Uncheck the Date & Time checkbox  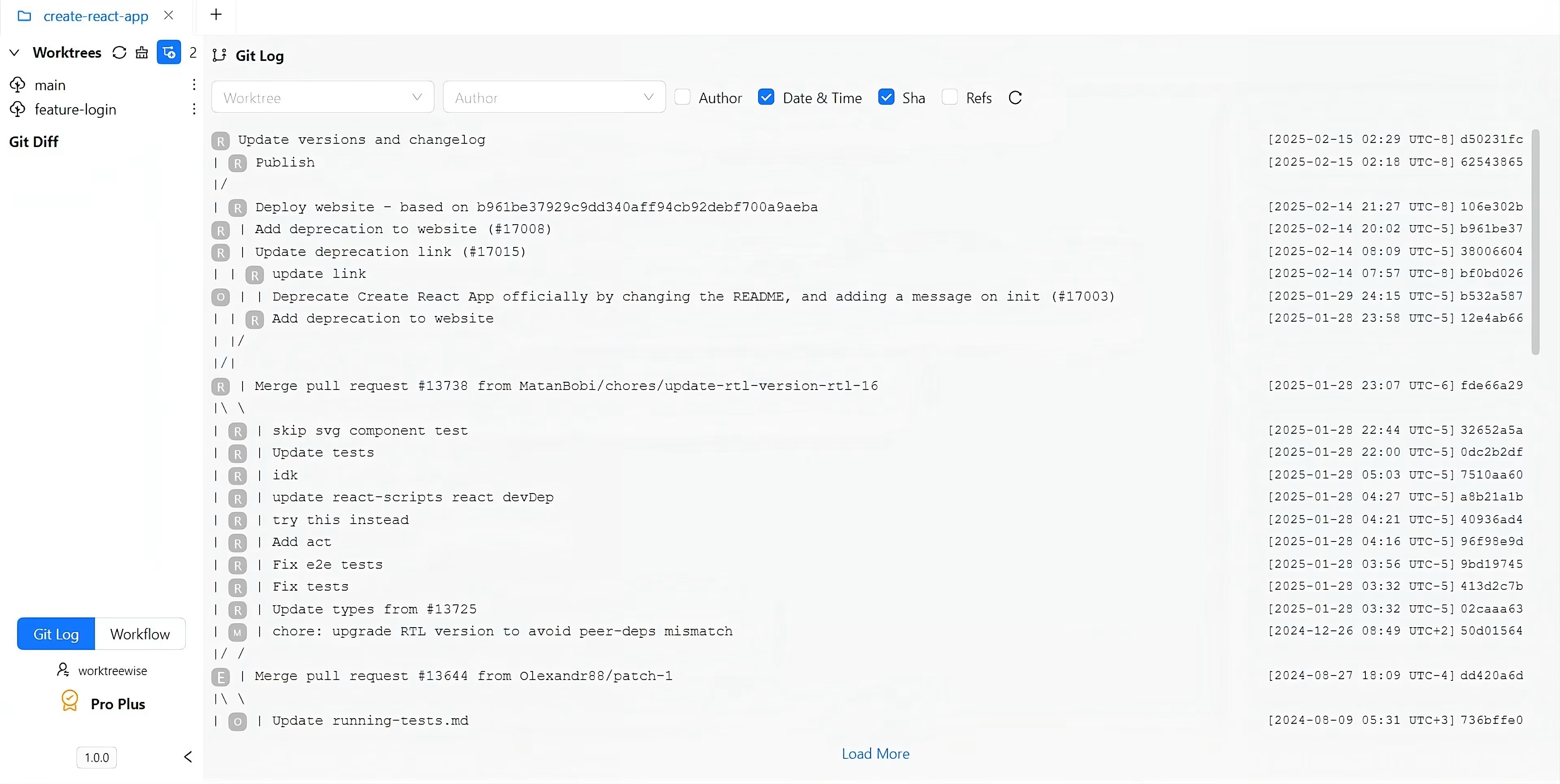[766, 97]
